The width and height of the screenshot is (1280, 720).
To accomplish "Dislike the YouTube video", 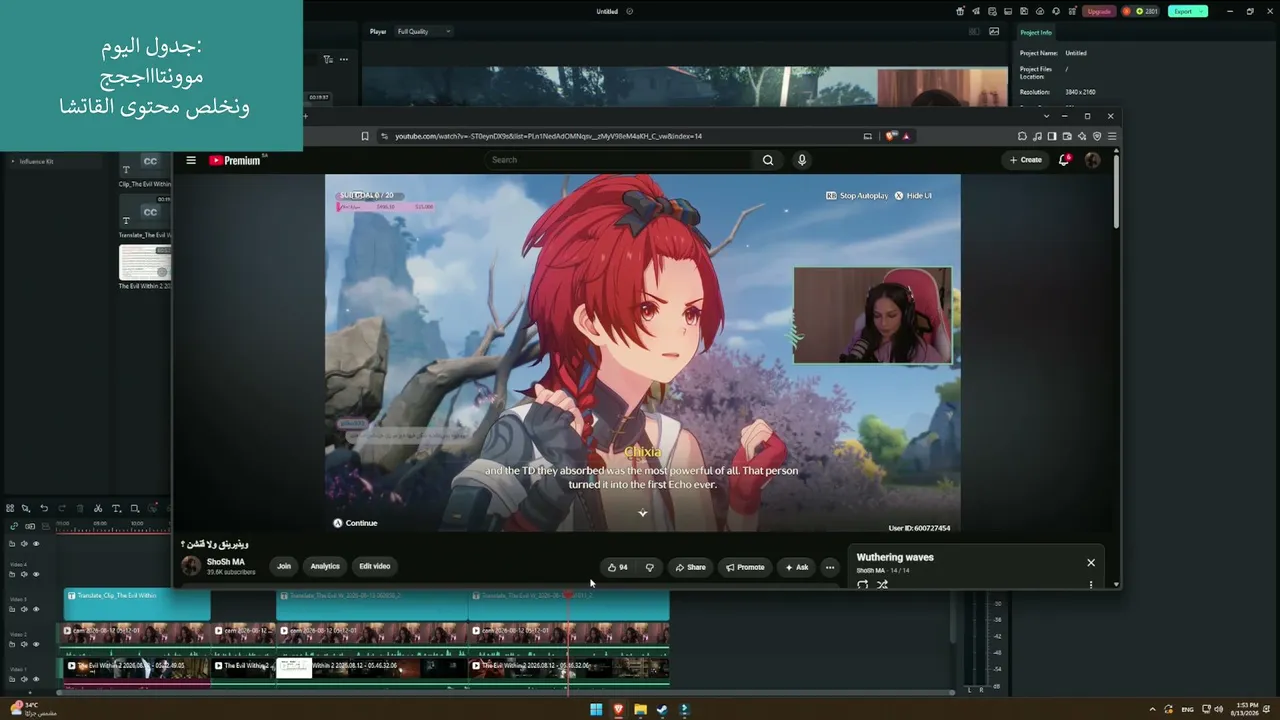I will tap(650, 567).
